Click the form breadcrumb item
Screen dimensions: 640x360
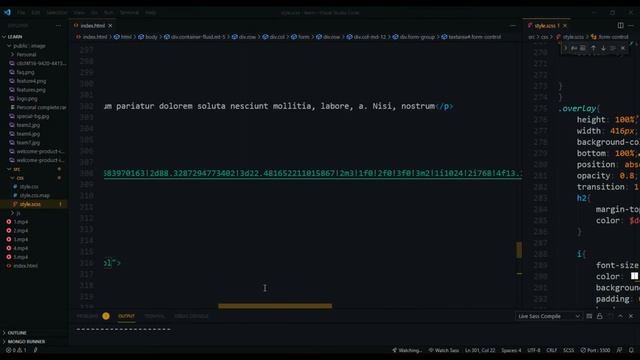(304, 37)
